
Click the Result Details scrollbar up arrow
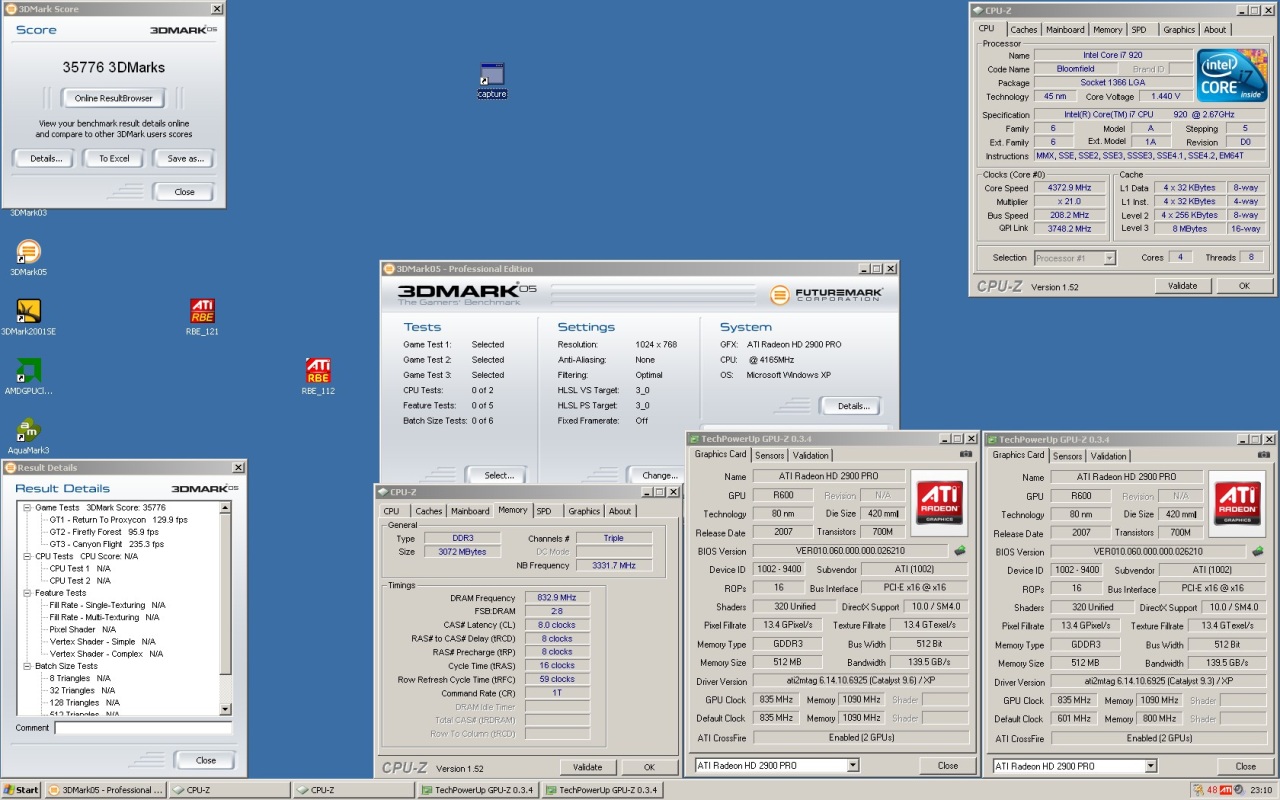point(226,507)
